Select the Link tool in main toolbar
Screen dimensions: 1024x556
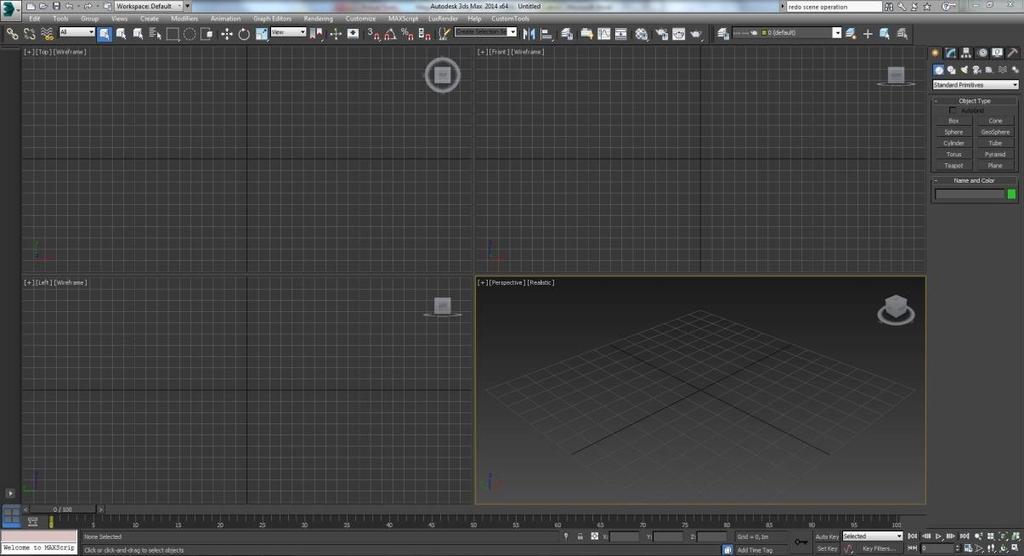click(12, 33)
